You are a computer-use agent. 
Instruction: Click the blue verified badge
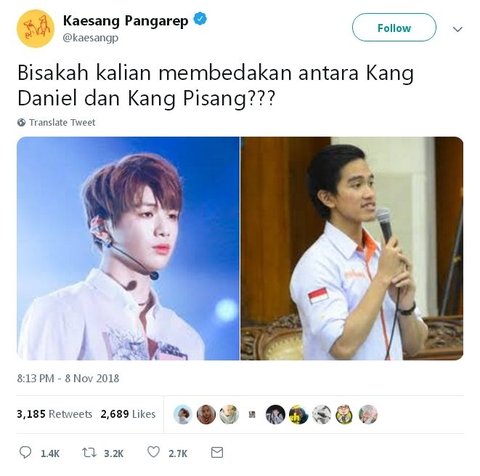click(200, 19)
